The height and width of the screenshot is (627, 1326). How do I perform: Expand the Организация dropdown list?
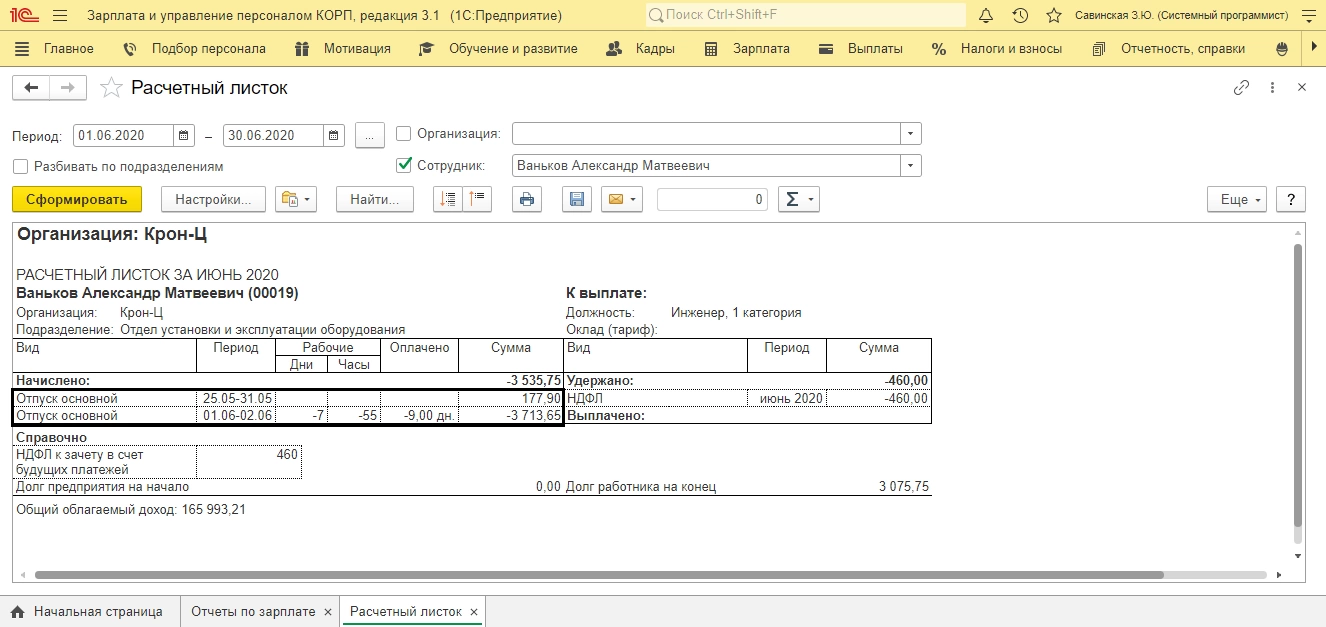(x=911, y=134)
